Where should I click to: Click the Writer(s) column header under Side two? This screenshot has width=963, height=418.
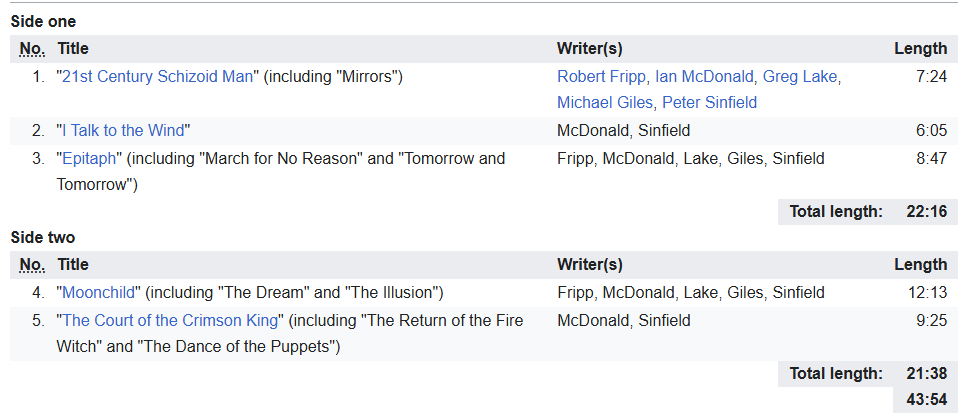tap(590, 265)
